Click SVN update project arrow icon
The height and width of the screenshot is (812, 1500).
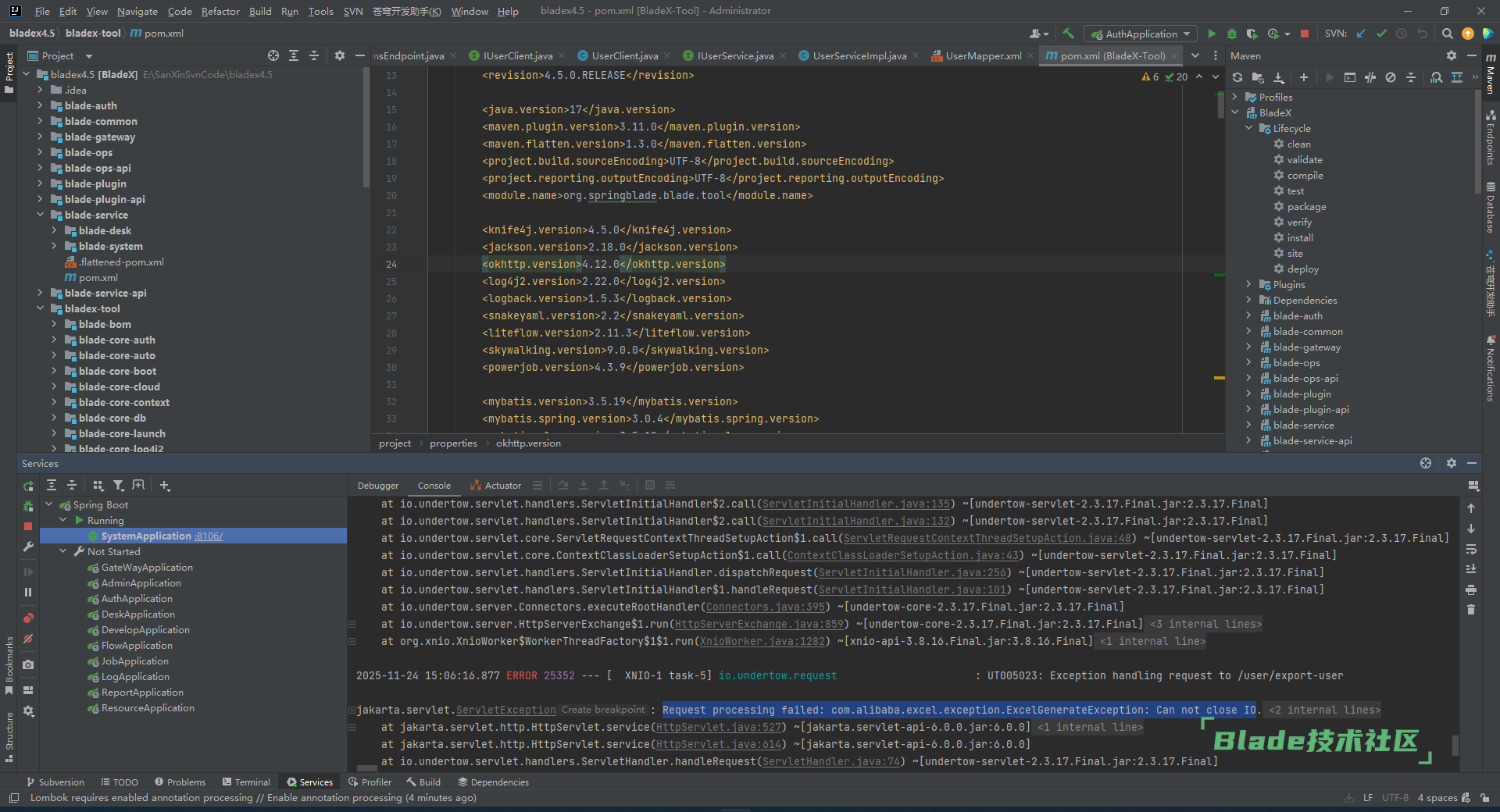(1361, 34)
